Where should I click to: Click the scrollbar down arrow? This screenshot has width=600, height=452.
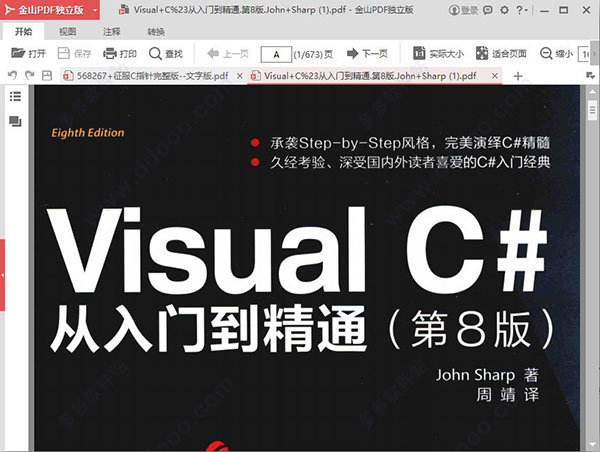click(x=592, y=445)
